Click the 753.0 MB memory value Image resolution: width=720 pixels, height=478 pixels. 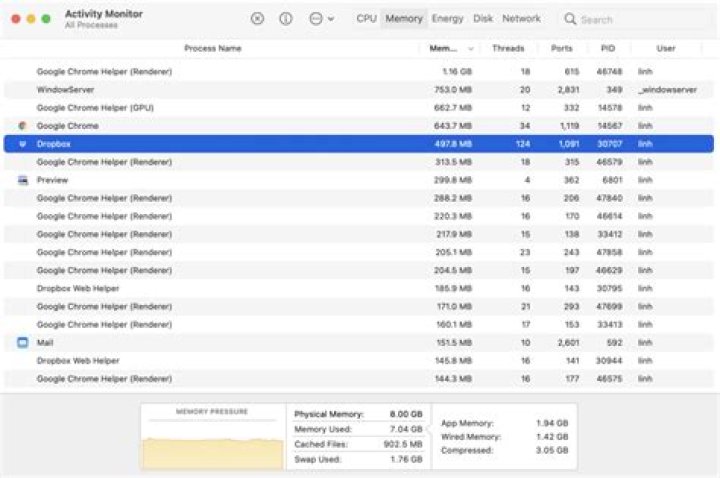coord(453,90)
